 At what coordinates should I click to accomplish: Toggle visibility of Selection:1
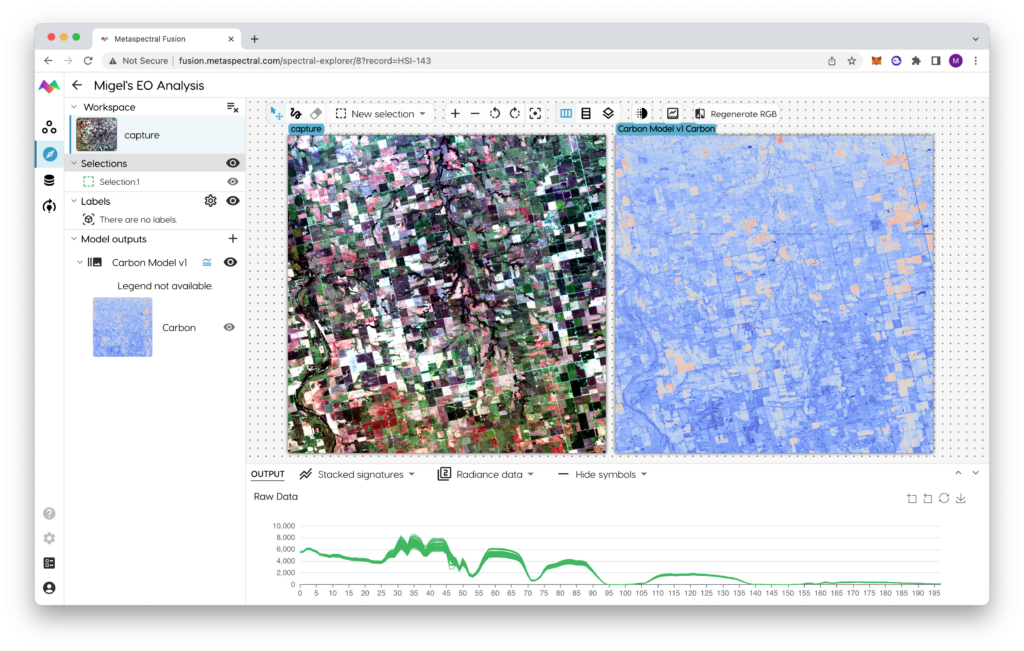(233, 182)
